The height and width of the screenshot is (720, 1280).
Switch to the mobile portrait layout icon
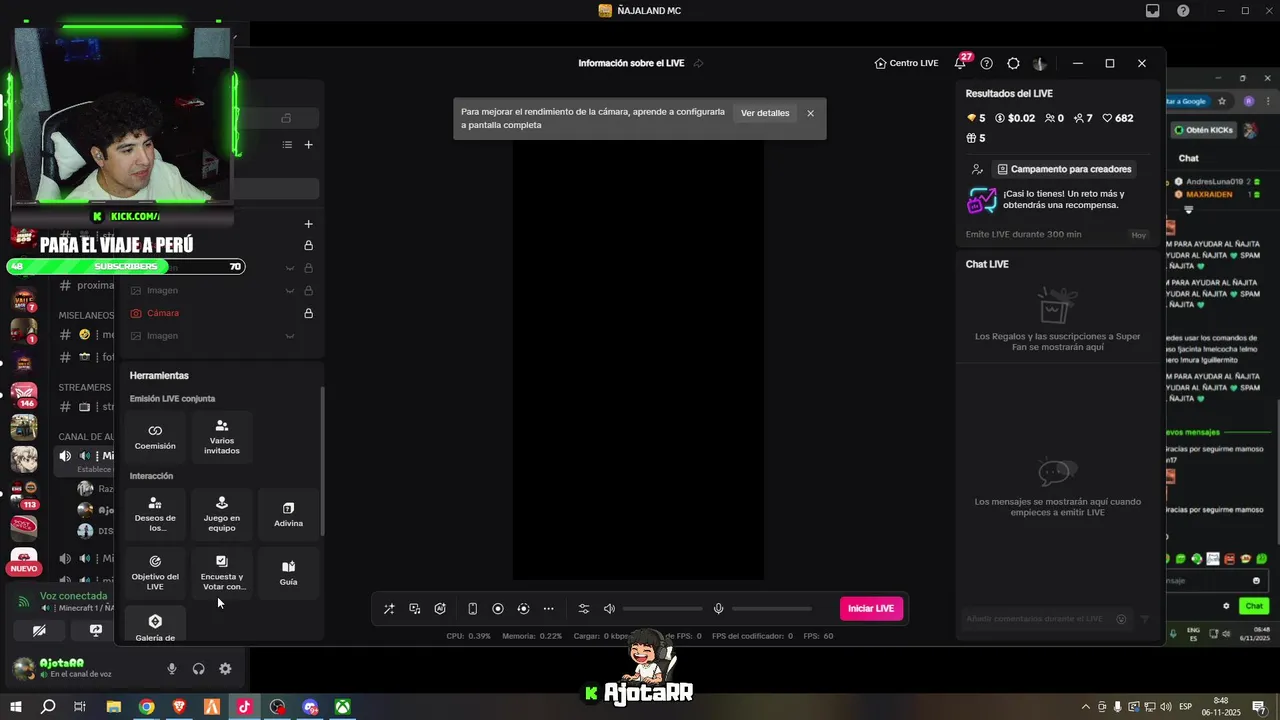(472, 608)
